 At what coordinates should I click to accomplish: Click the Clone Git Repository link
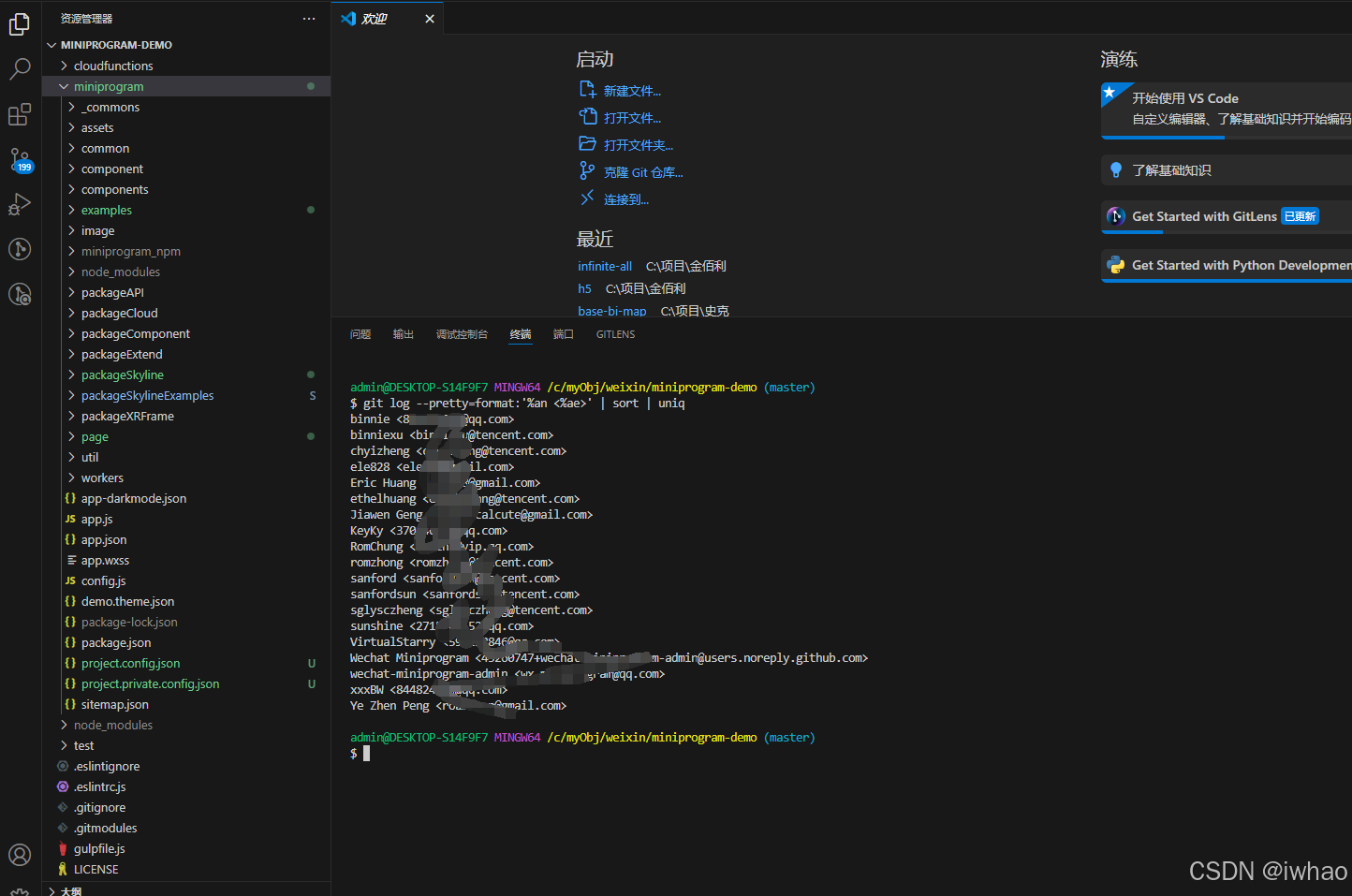click(643, 172)
